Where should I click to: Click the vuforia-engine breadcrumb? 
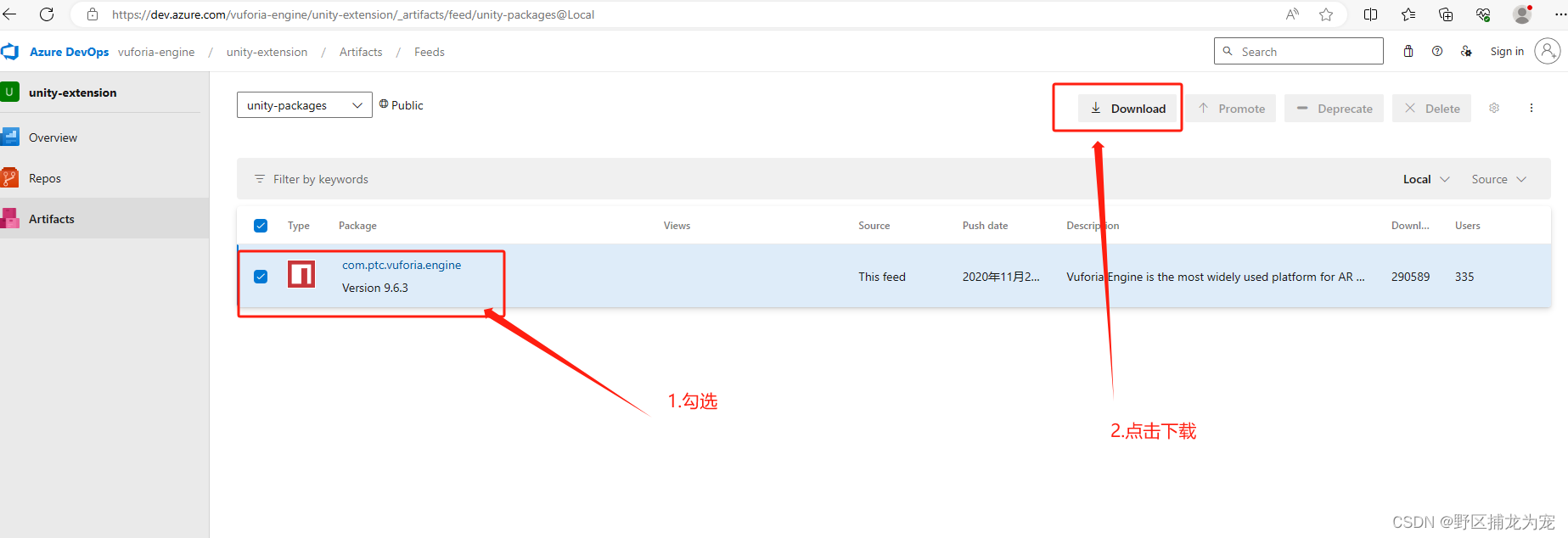tap(156, 52)
